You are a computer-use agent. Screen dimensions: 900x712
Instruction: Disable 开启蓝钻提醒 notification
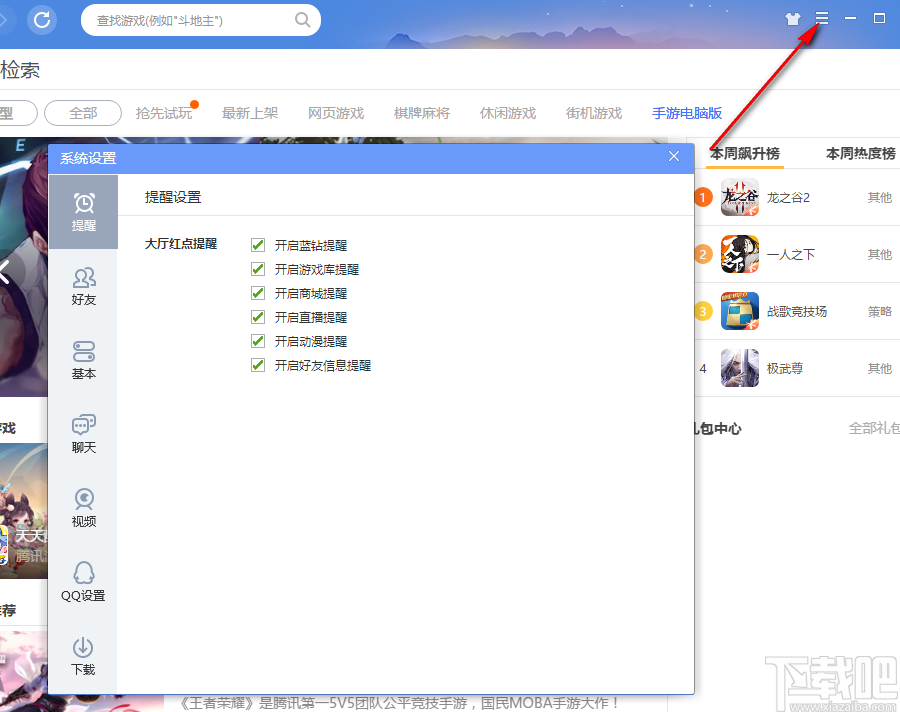pos(257,244)
